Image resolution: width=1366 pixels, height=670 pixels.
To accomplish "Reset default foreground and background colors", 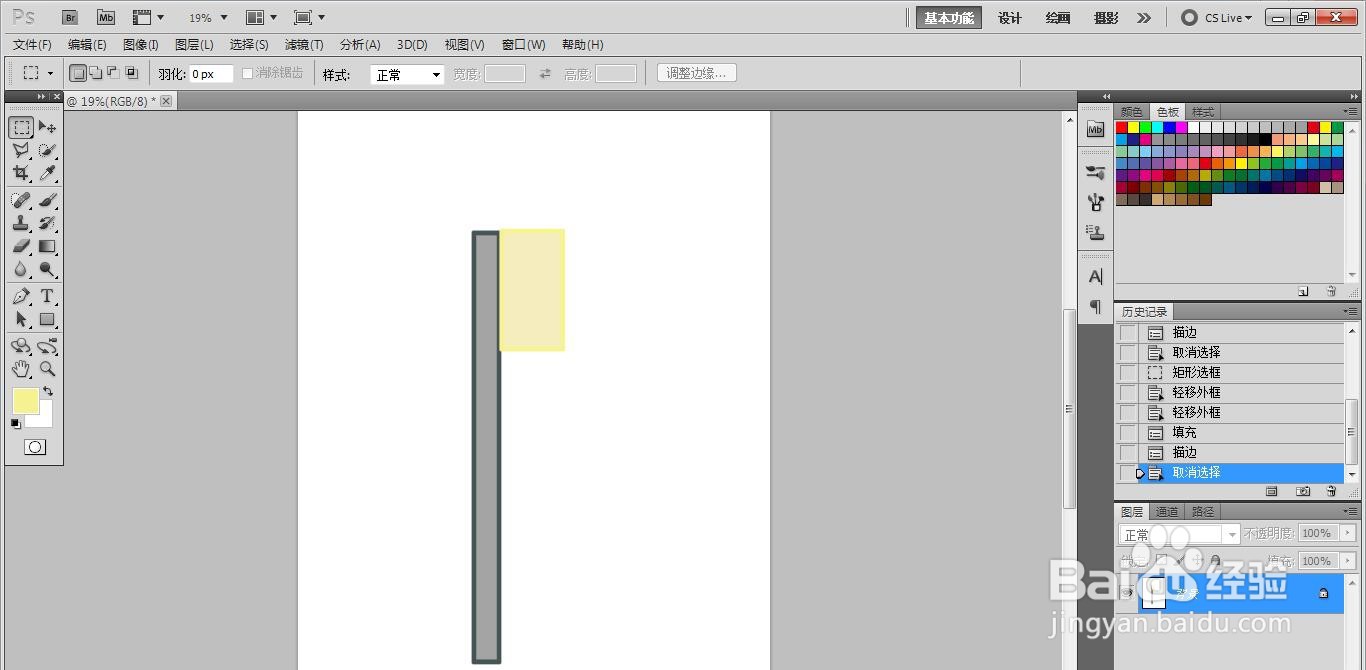I will 15,424.
